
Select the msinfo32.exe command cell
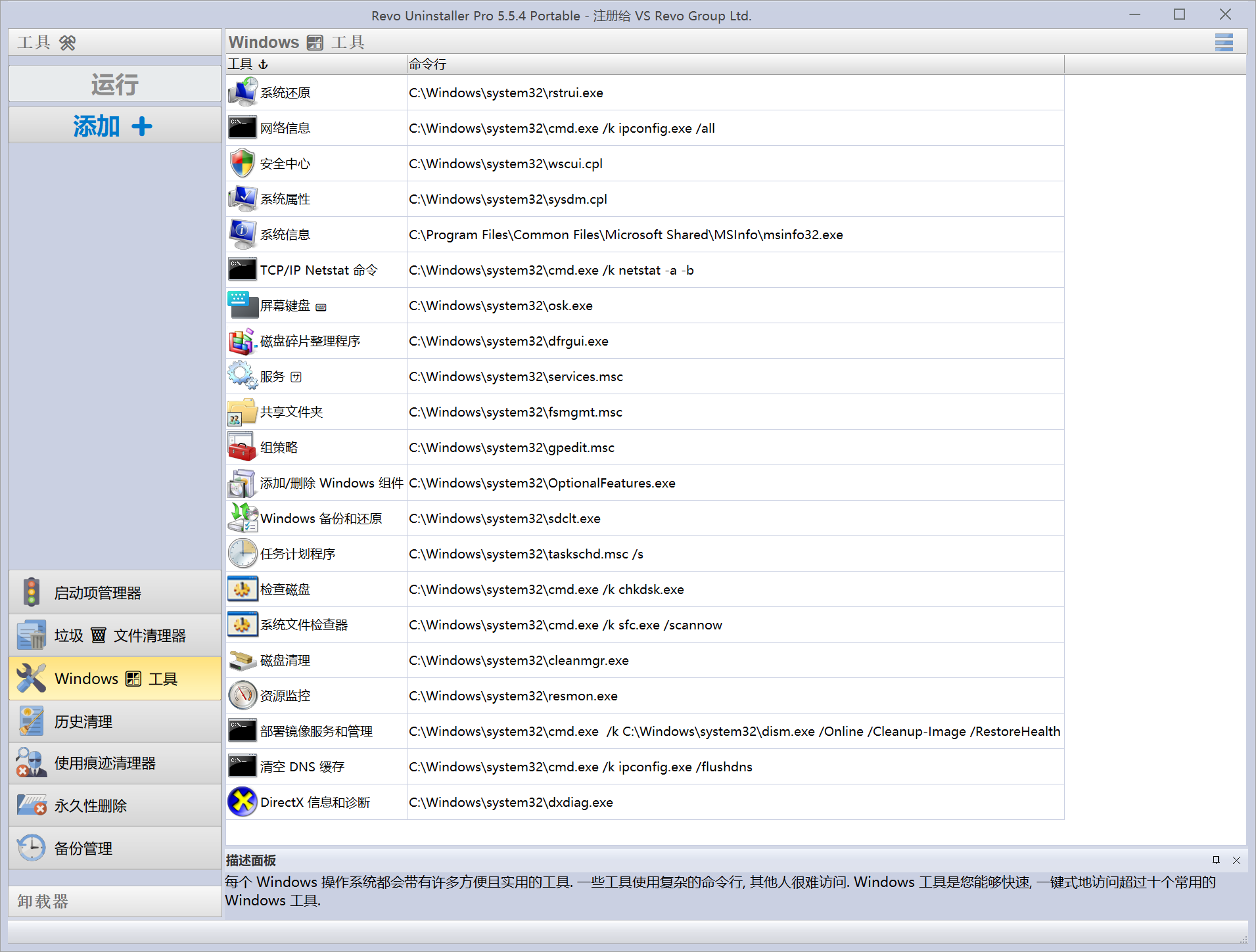coord(735,235)
